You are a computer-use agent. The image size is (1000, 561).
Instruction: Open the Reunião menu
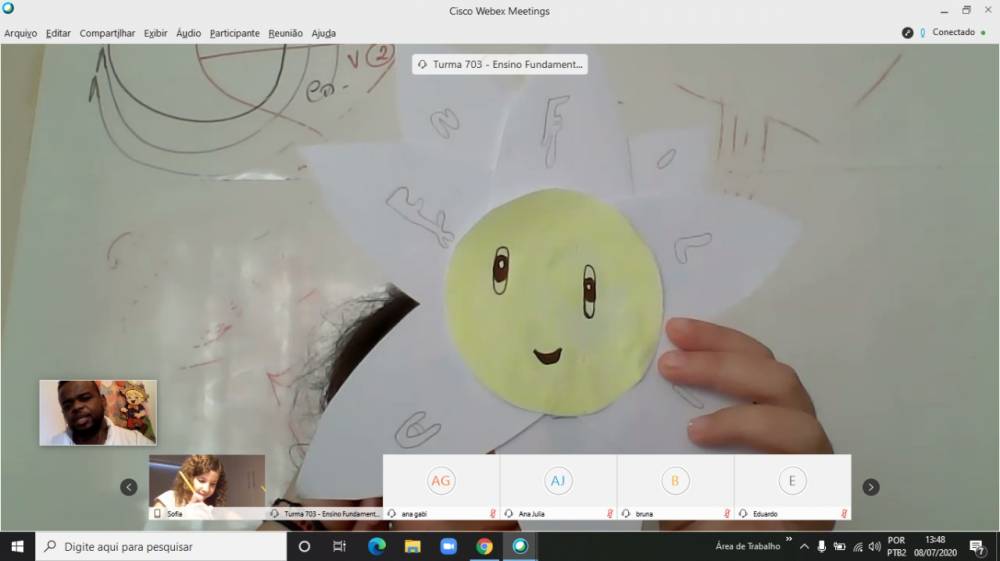tap(285, 33)
